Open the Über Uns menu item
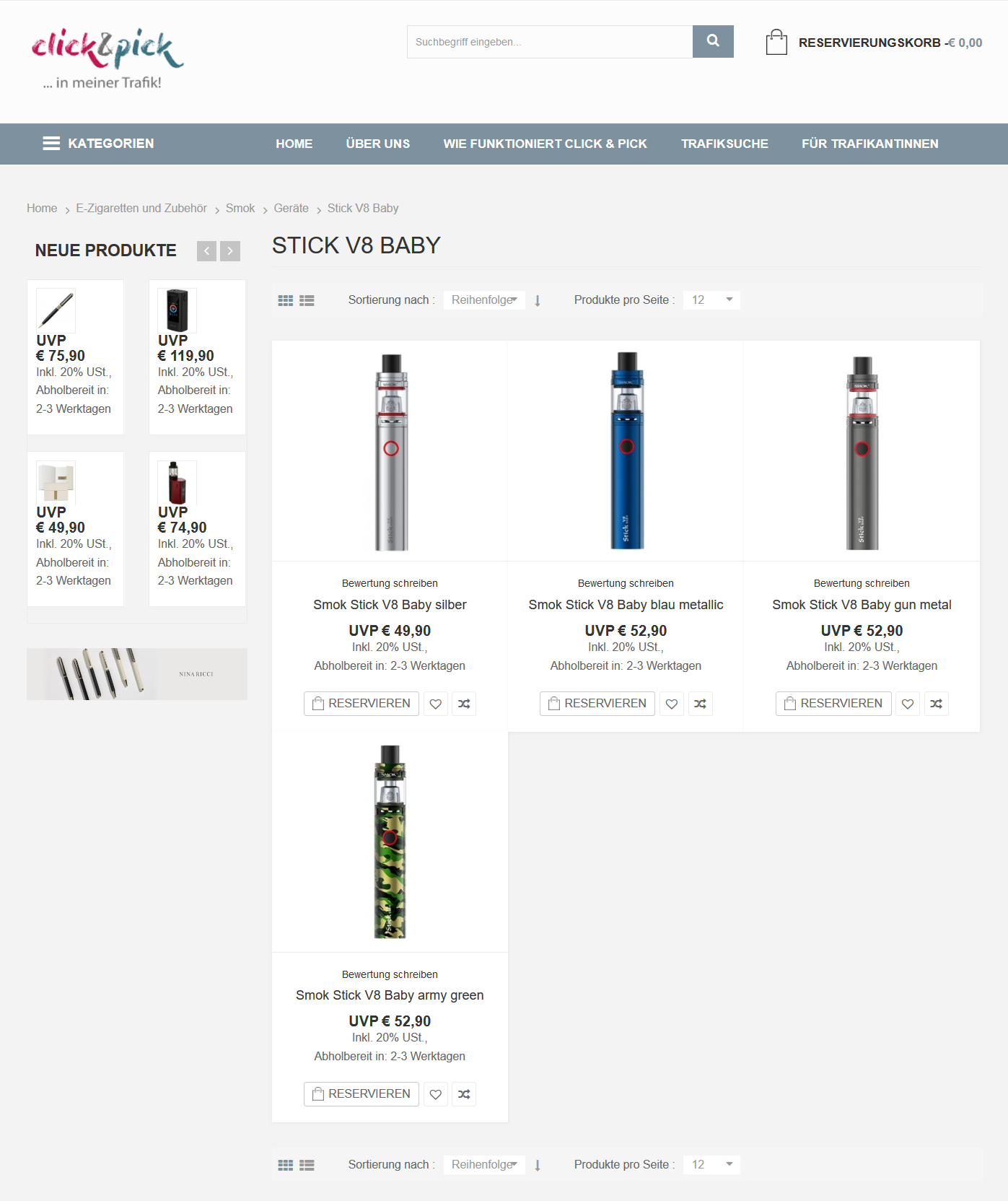This screenshot has width=1008, height=1201. tap(378, 144)
